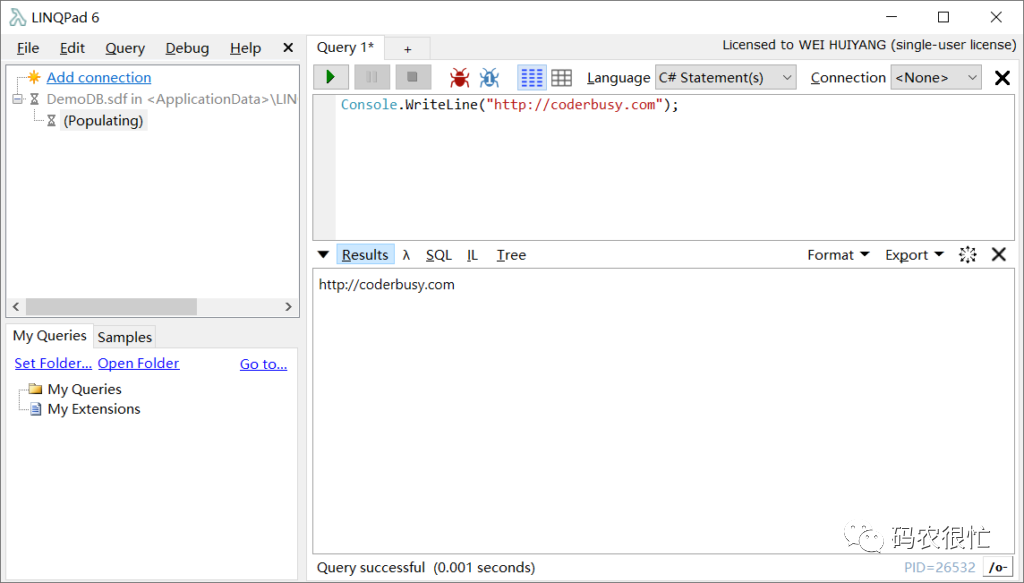Switch to the Results tab
Screen dimensions: 1024x583
point(365,255)
